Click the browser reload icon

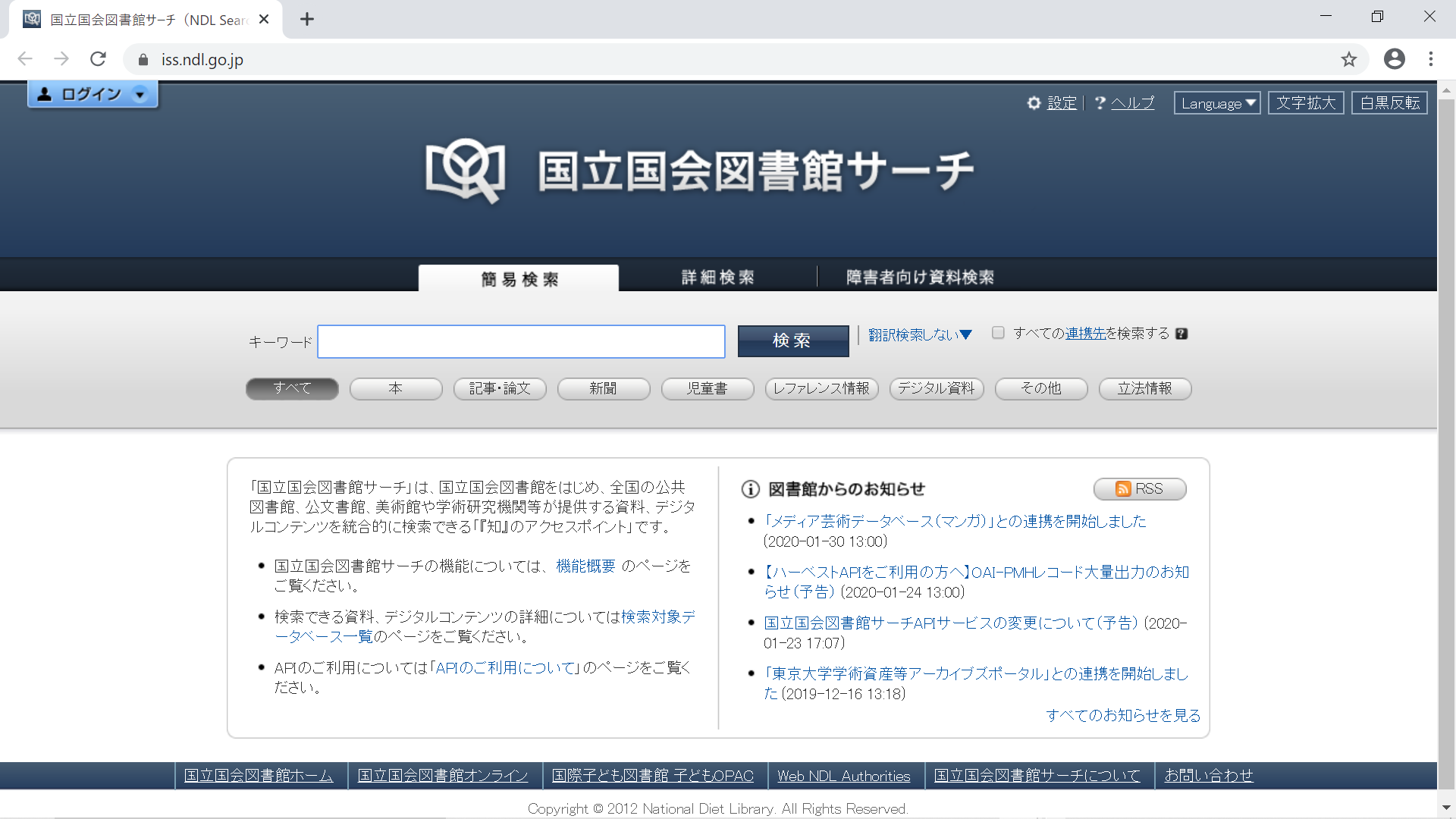coord(98,59)
